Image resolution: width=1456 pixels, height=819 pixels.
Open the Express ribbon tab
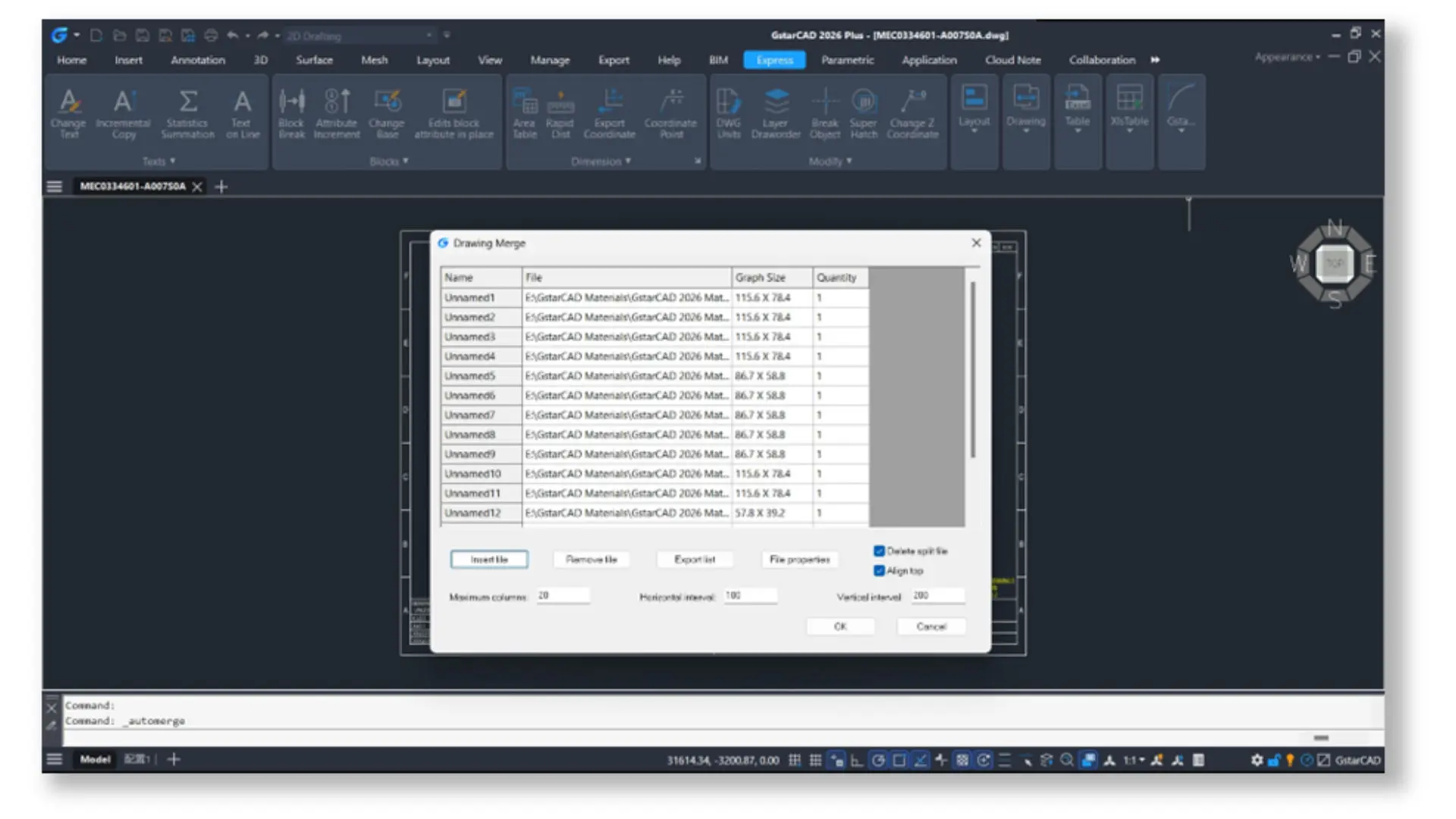[774, 60]
